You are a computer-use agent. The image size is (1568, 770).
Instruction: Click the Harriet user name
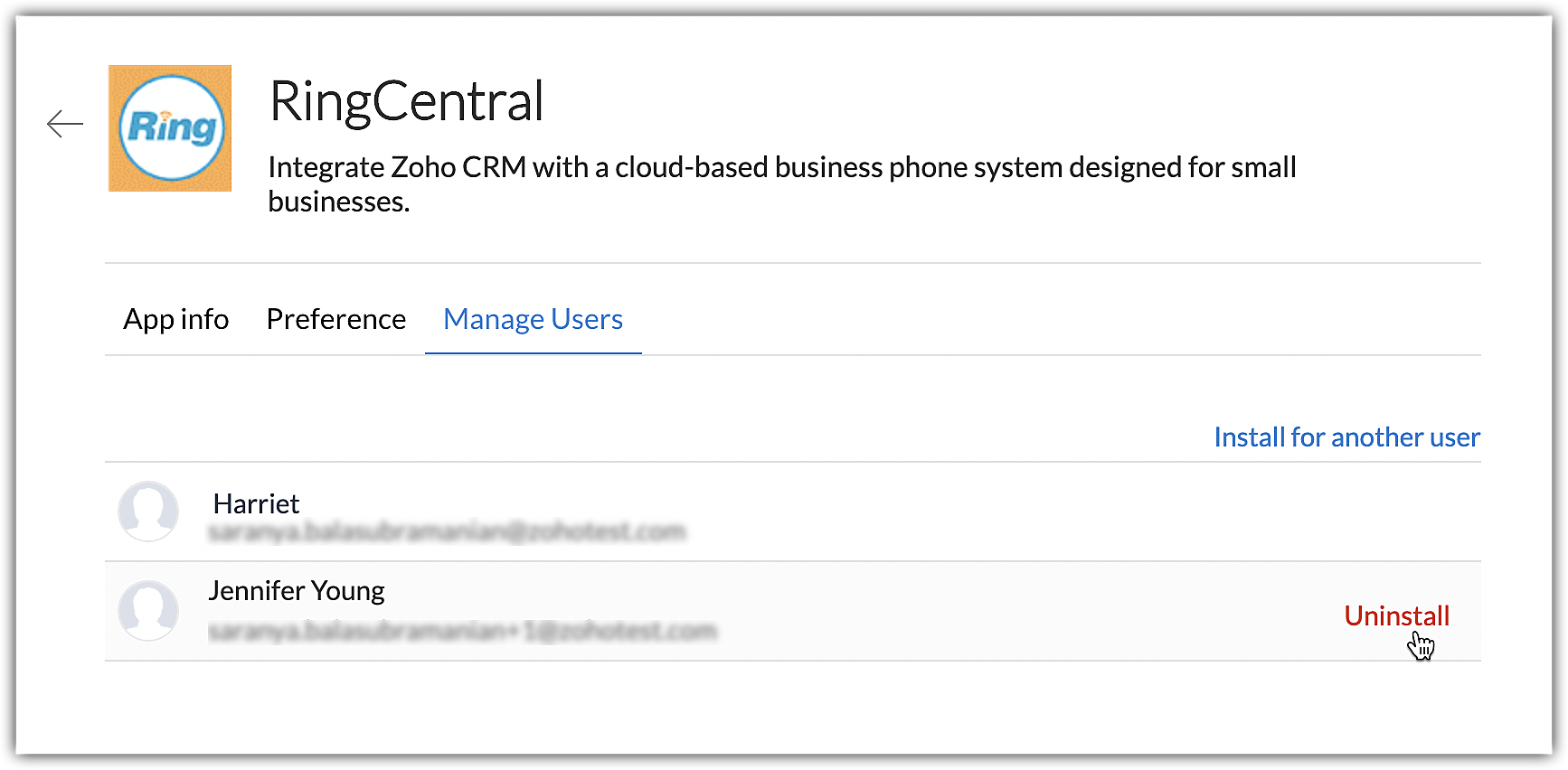256,503
